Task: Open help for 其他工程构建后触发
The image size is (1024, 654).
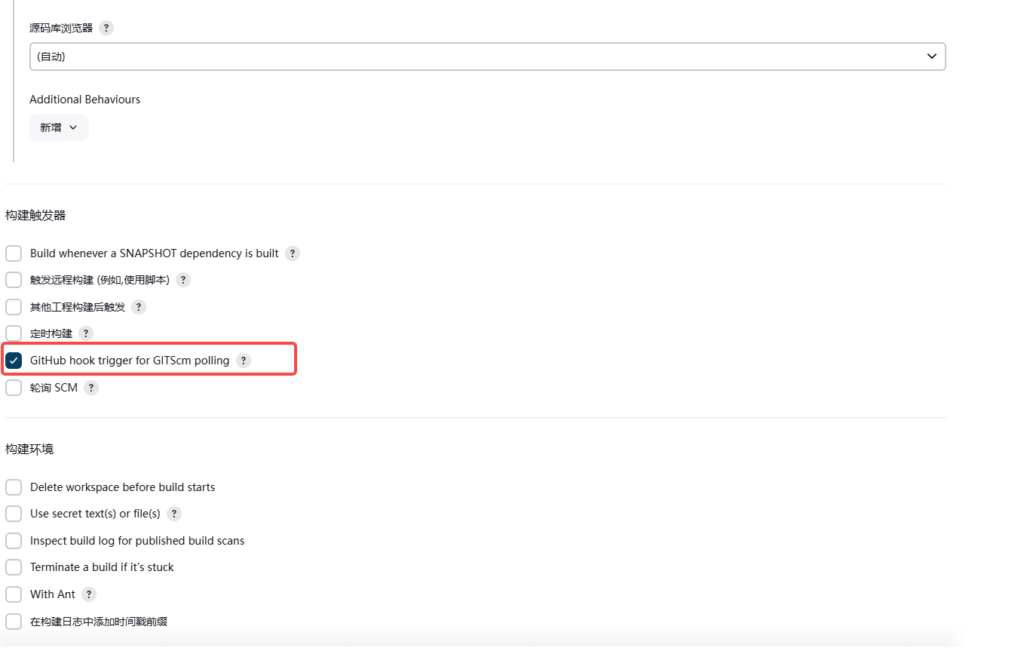Action: click(138, 307)
